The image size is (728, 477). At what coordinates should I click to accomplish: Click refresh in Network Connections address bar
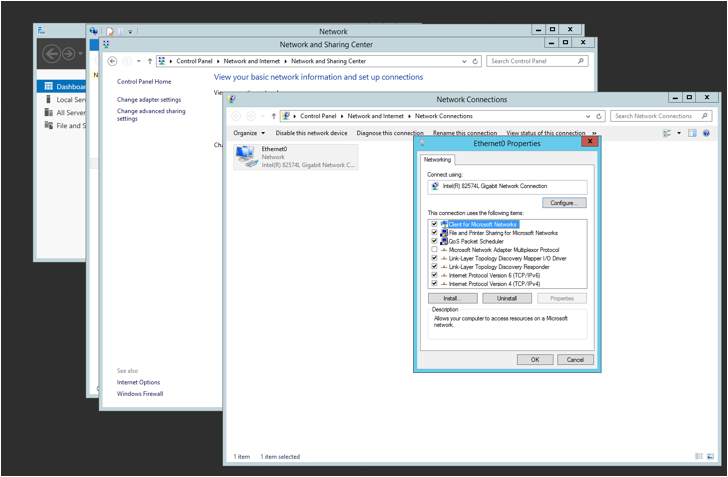tap(599, 116)
